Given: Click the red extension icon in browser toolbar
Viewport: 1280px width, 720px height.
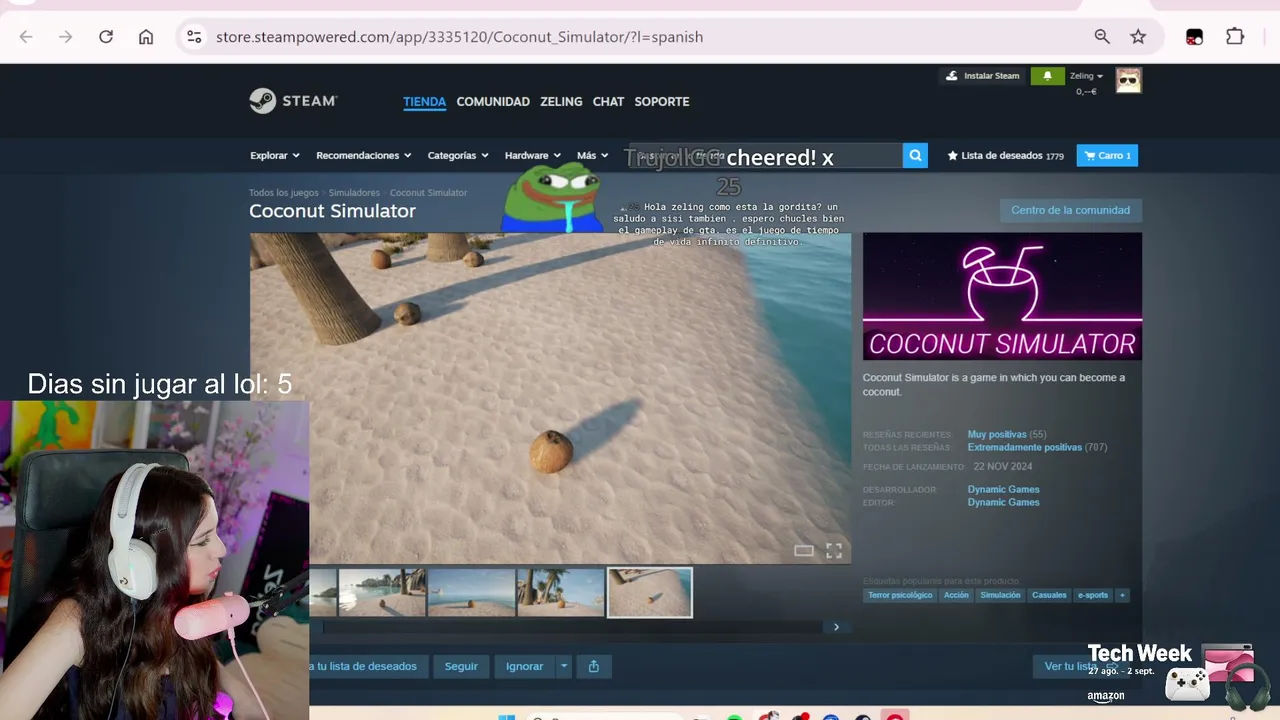Looking at the screenshot, I should click(x=1194, y=37).
